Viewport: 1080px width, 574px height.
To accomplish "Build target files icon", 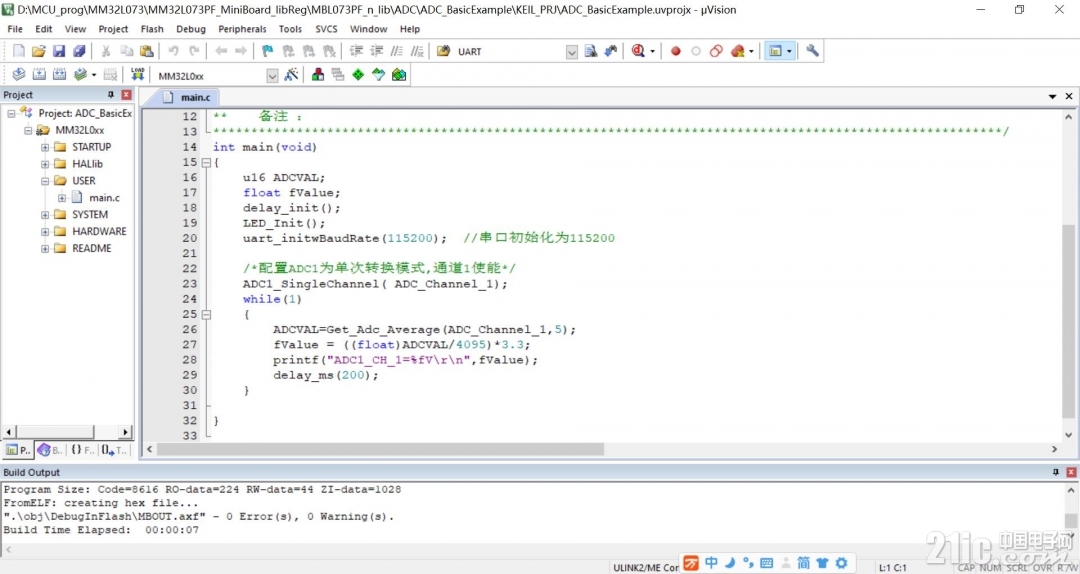I will pyautogui.click(x=39, y=74).
